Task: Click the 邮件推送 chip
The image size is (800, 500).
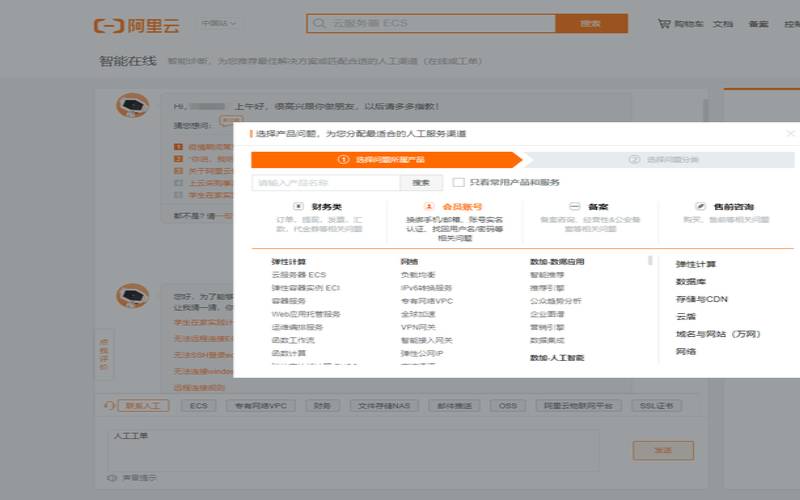Action: pyautogui.click(x=454, y=406)
